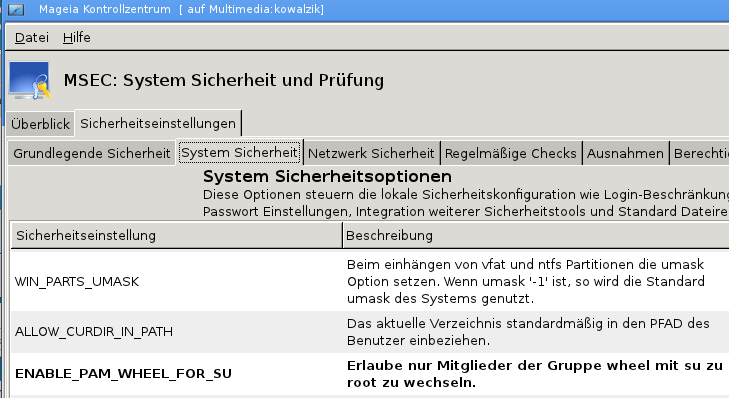Viewport: 729px width, 398px height.
Task: Select the ALLOW_CURDIR_IN_PATH row
Action: (x=370, y=332)
